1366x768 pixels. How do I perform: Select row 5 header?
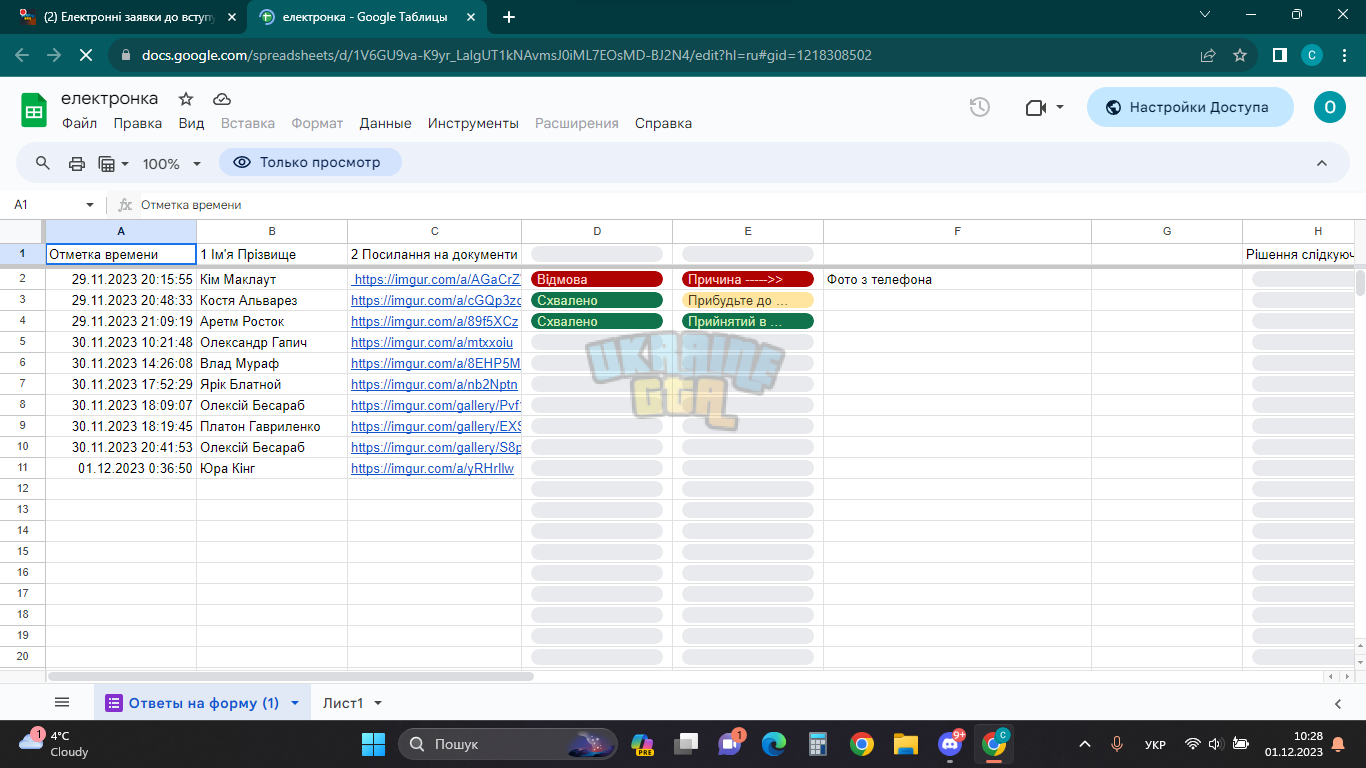coord(22,342)
